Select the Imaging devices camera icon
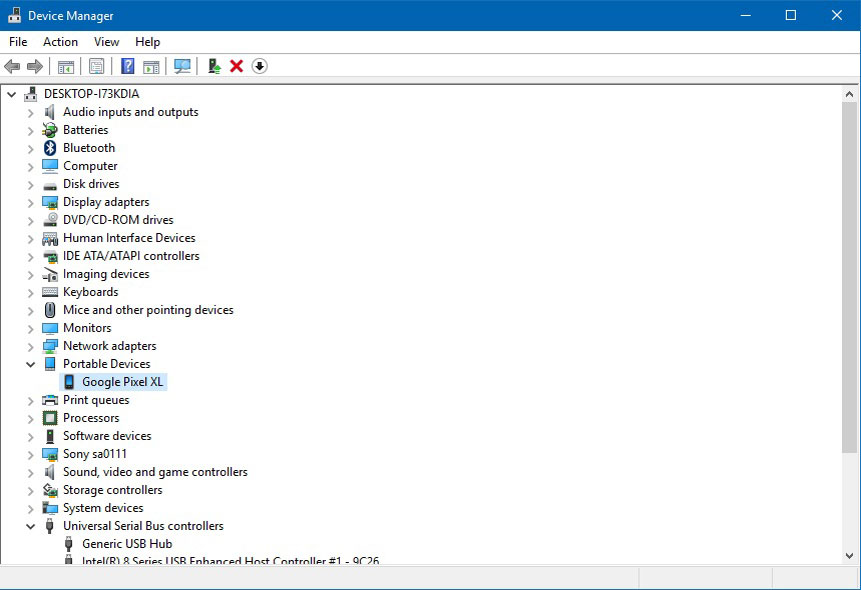The width and height of the screenshot is (861, 590). pyautogui.click(x=50, y=274)
